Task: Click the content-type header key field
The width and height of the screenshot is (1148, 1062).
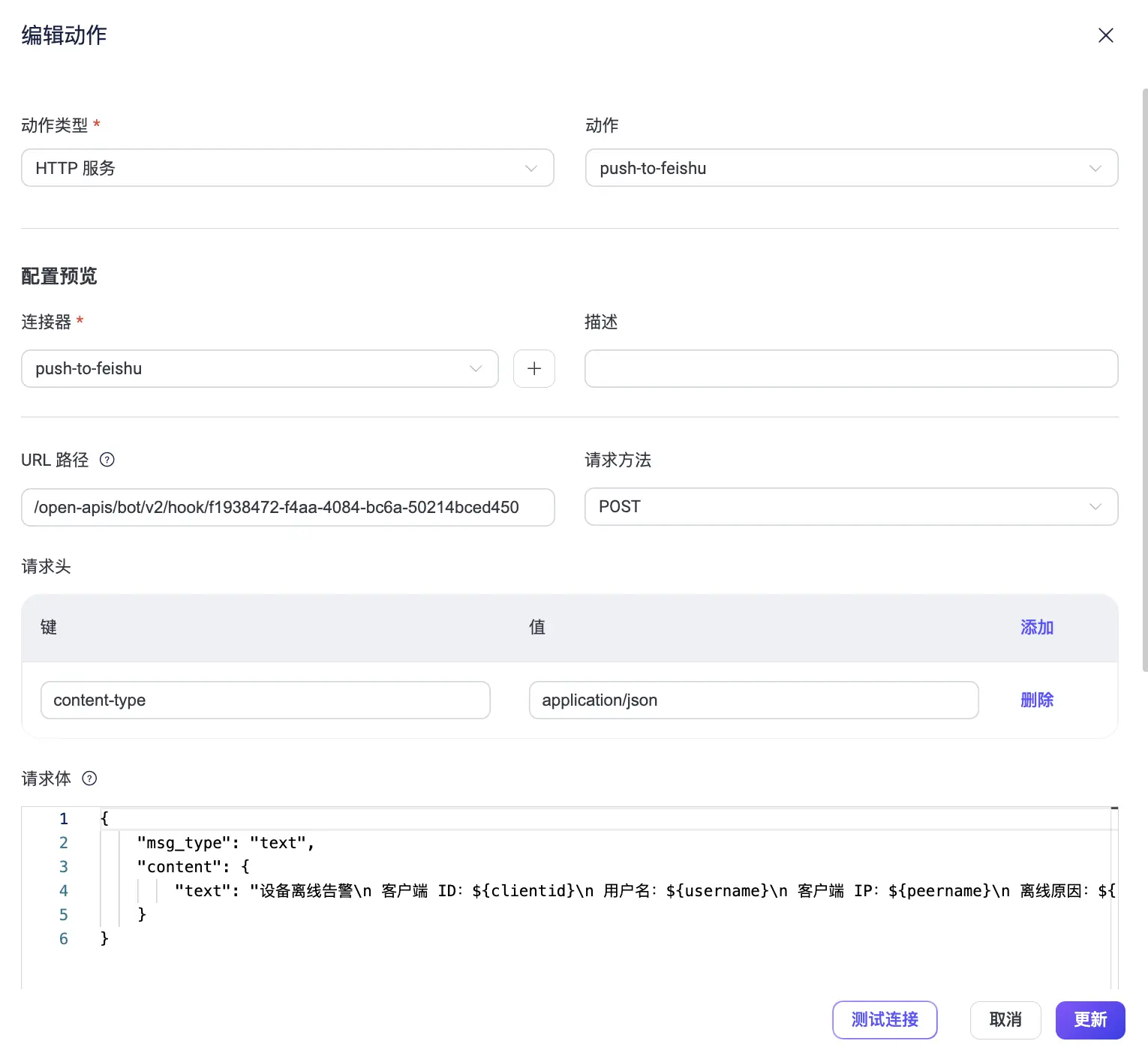Action: [265, 700]
